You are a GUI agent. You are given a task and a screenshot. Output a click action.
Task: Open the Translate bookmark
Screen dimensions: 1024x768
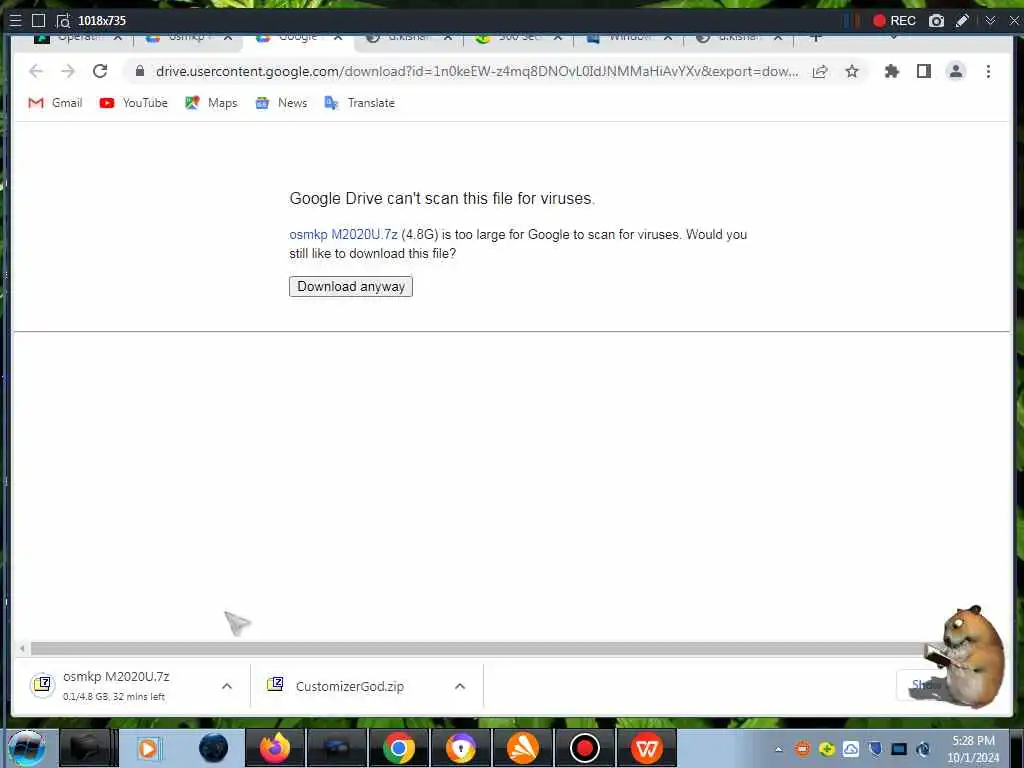[x=360, y=103]
